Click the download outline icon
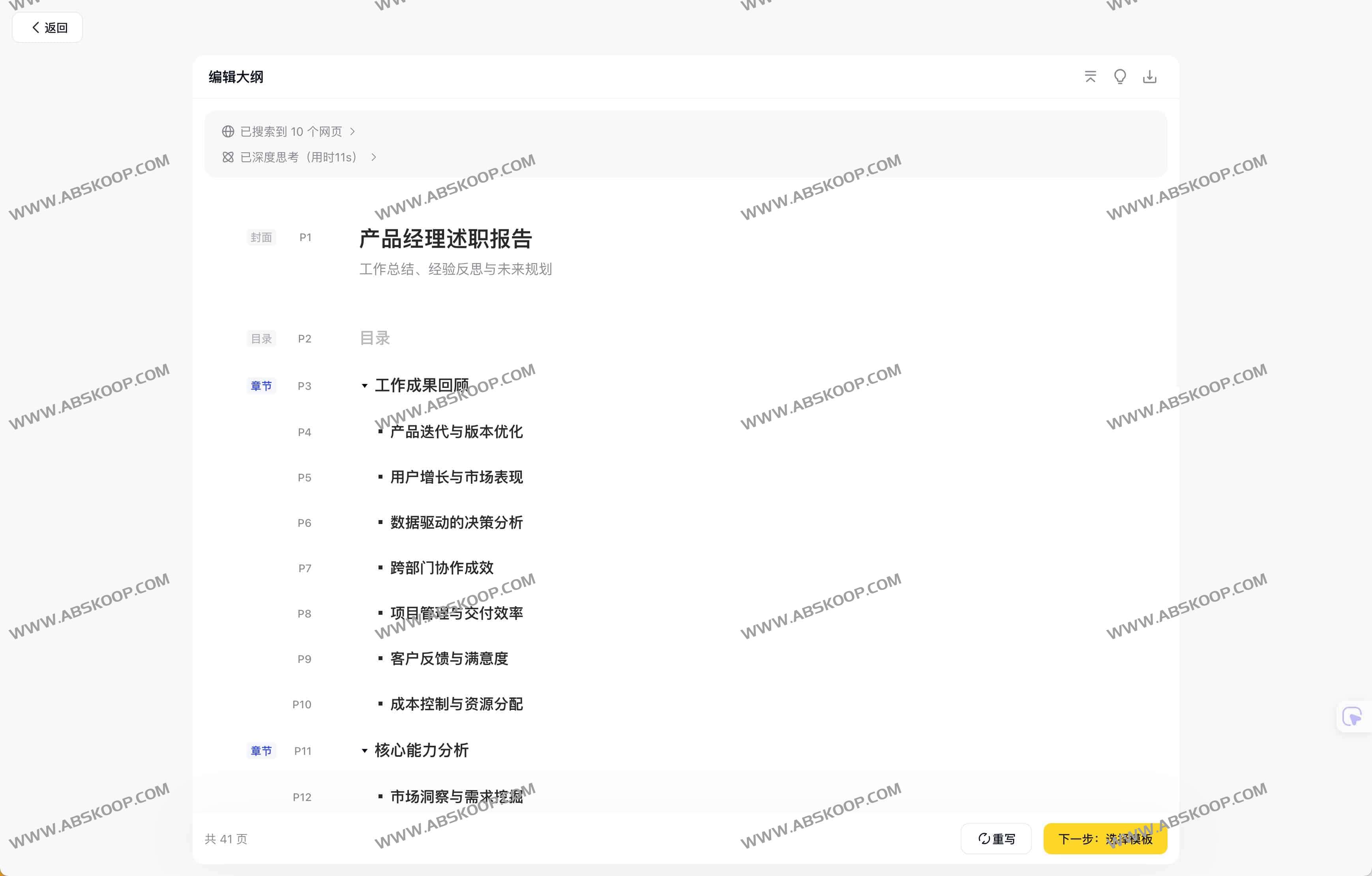This screenshot has height=876, width=1372. pos(1149,76)
